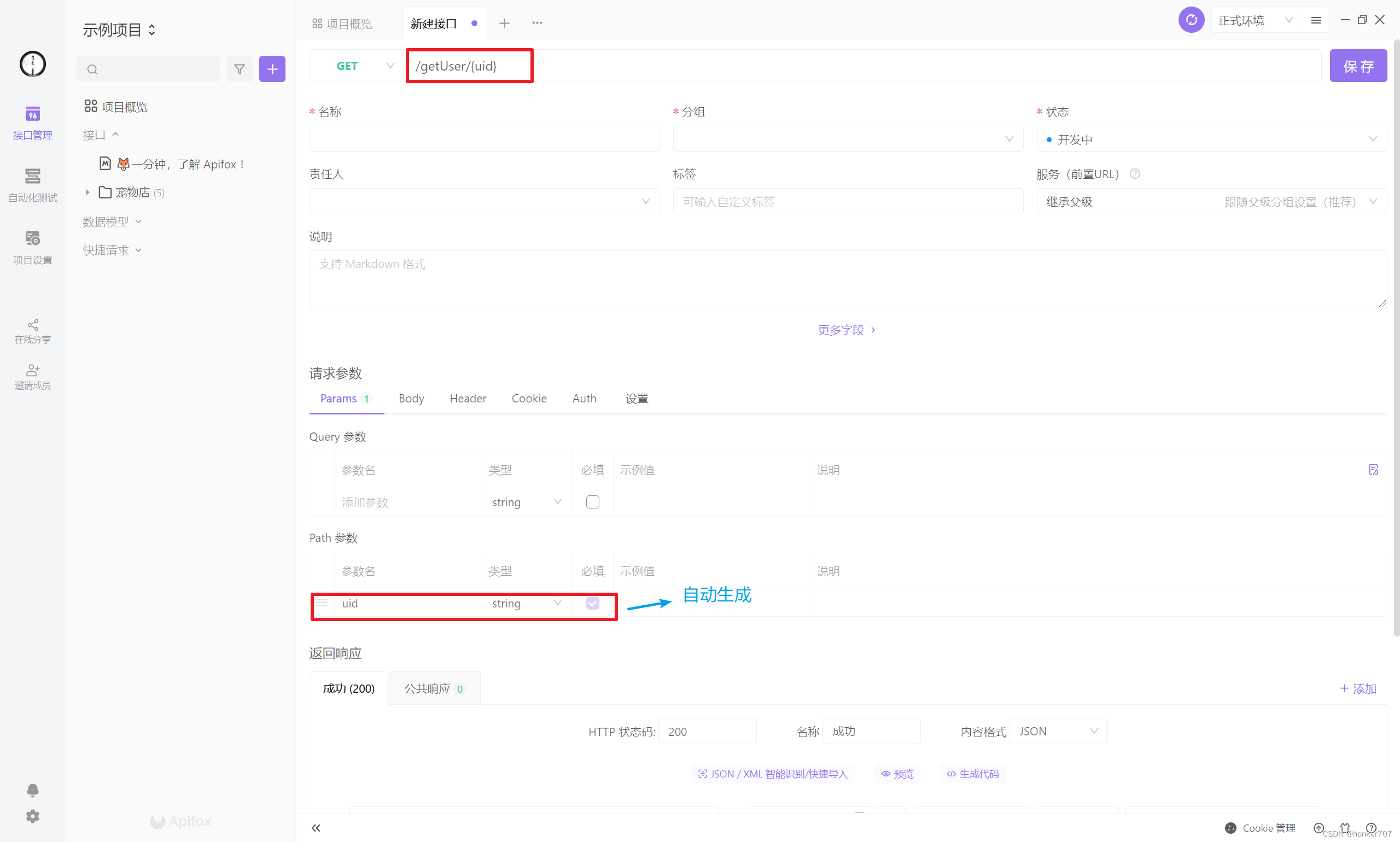Open the 责任人 dropdown

tap(484, 201)
